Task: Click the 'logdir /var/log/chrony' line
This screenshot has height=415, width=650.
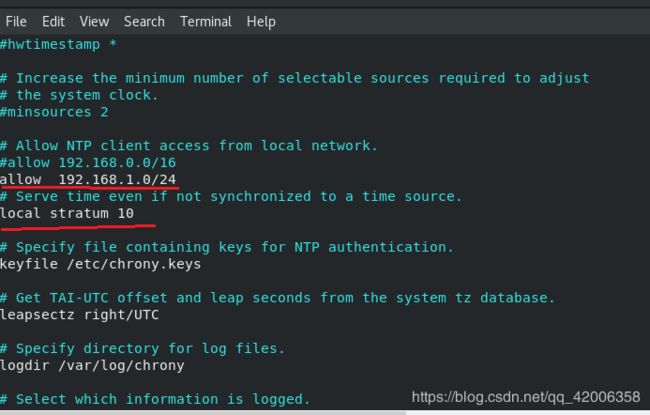Action: pos(92,366)
